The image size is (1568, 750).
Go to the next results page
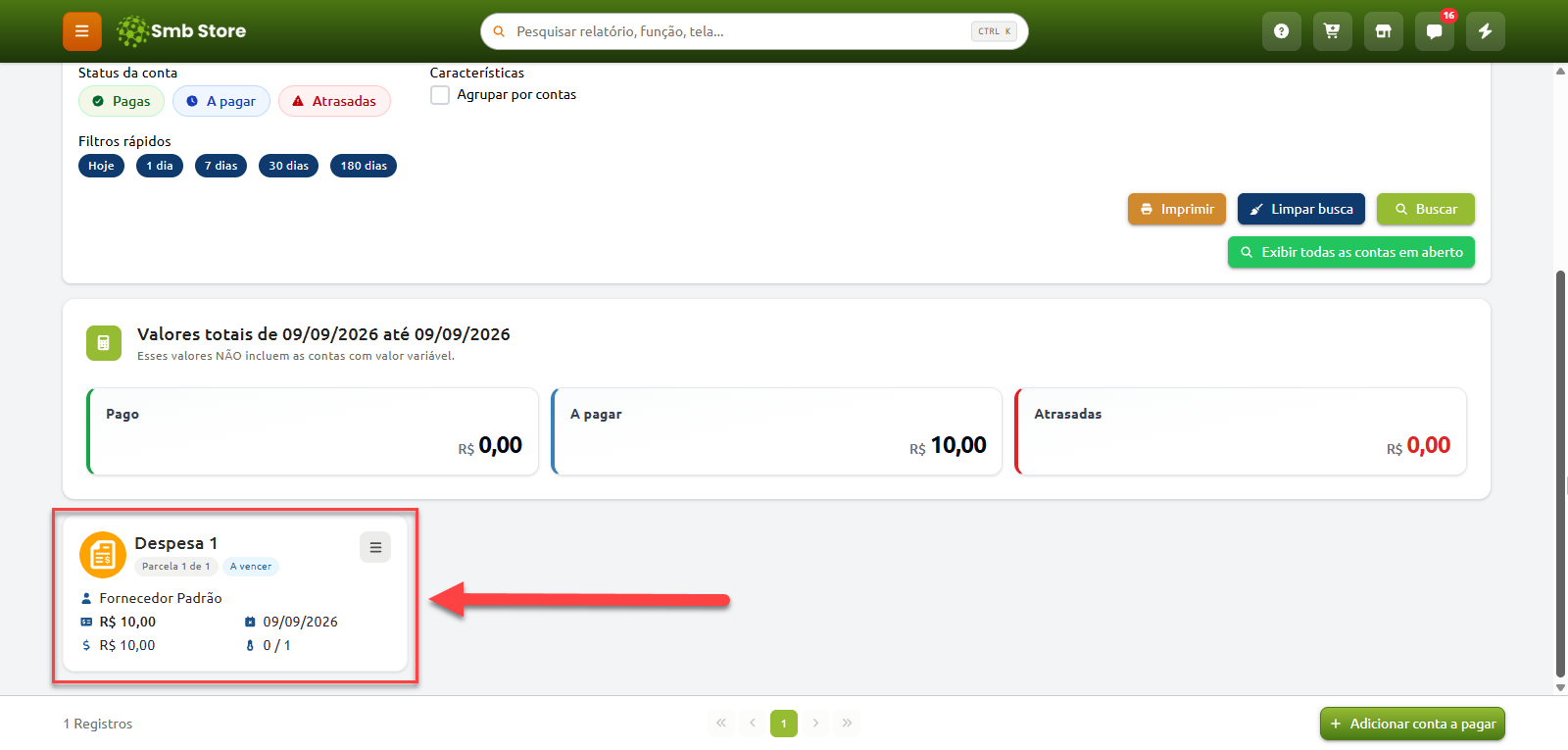coord(815,724)
